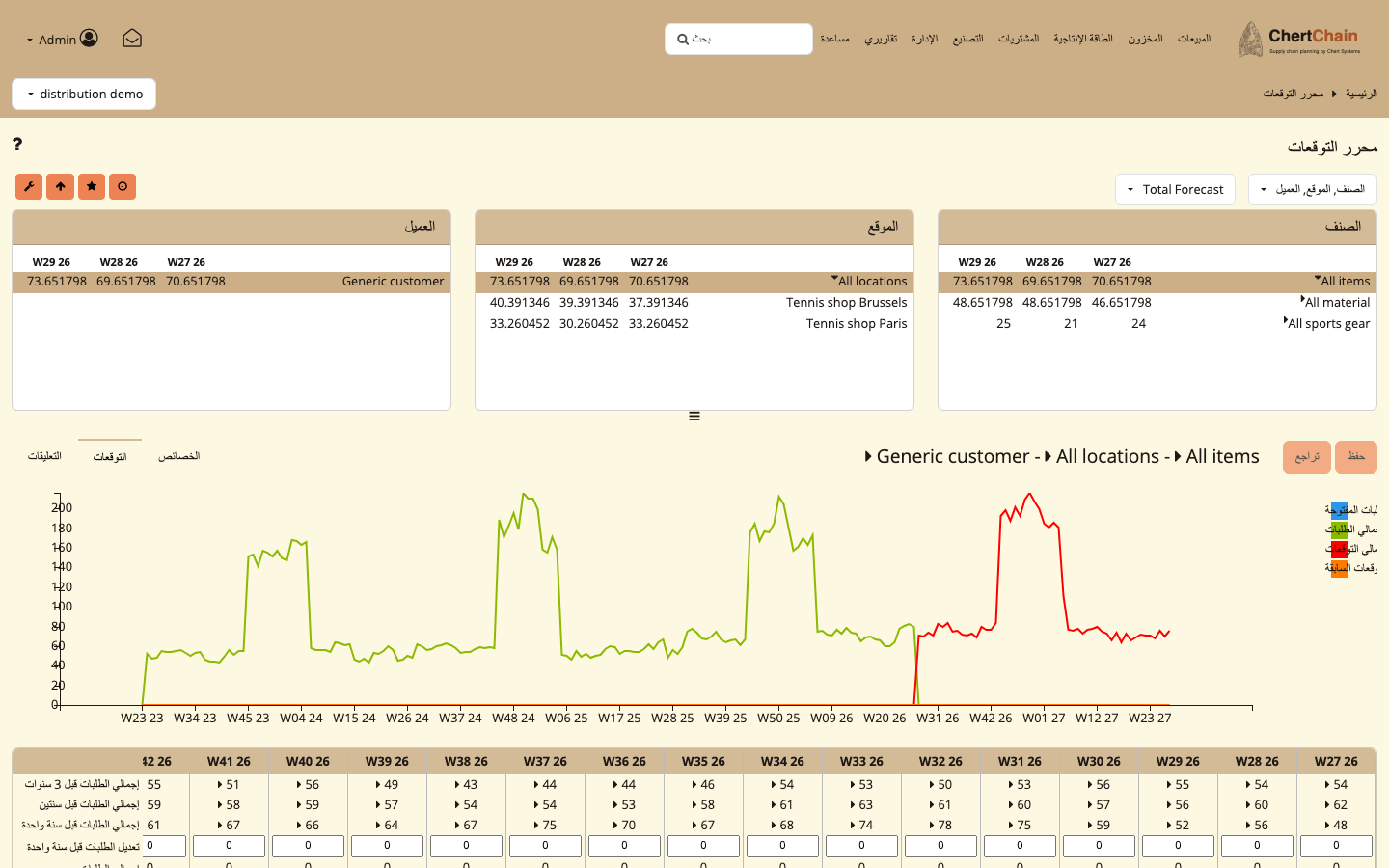This screenshot has width=1389, height=868.
Task: Click the W29 26 header in العميل panel
Action: [51, 262]
